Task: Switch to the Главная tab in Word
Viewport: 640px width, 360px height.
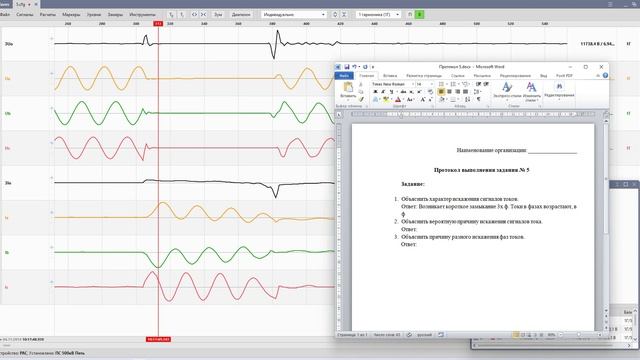Action: 367,76
